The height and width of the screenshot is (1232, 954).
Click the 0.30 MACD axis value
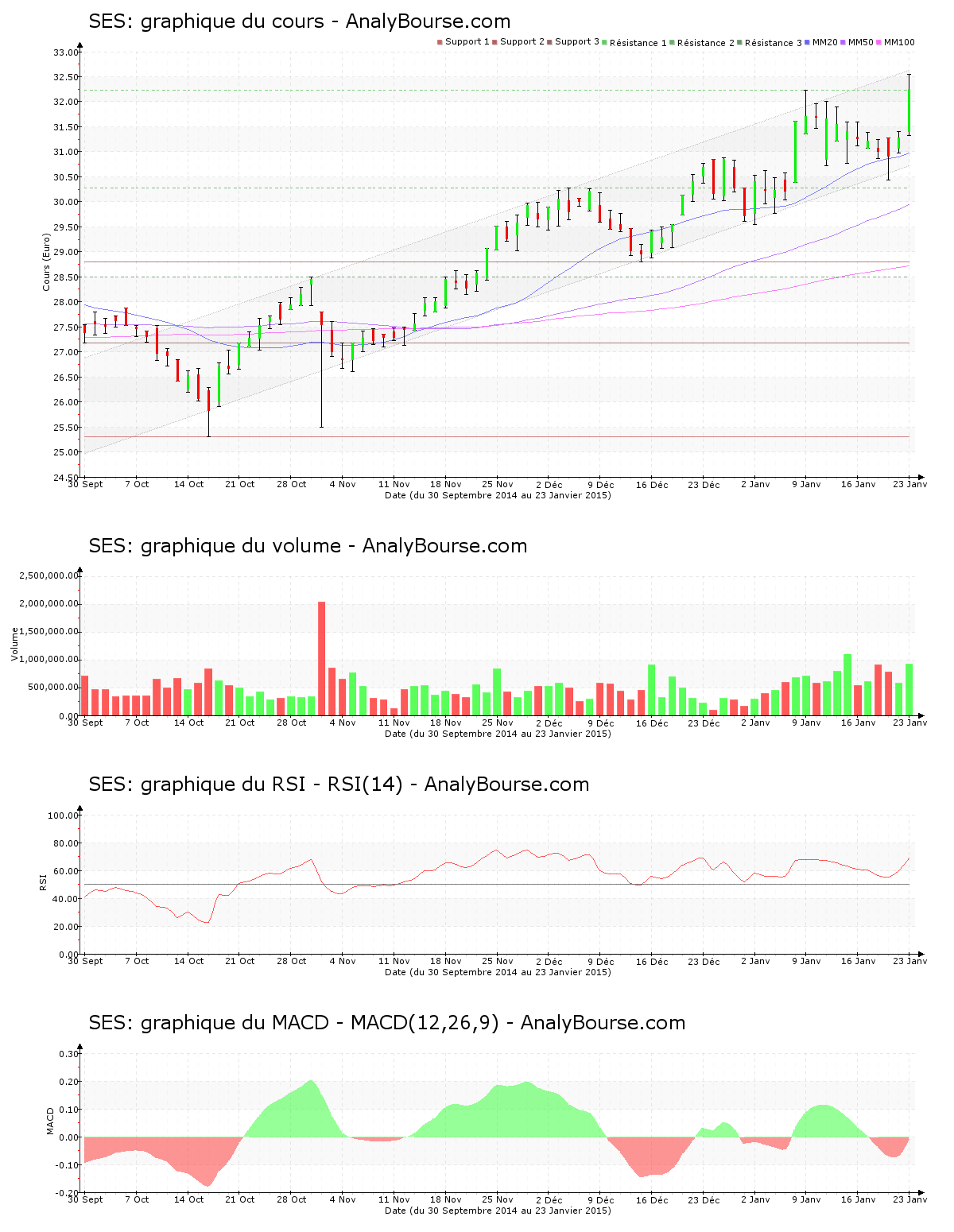(x=69, y=1054)
